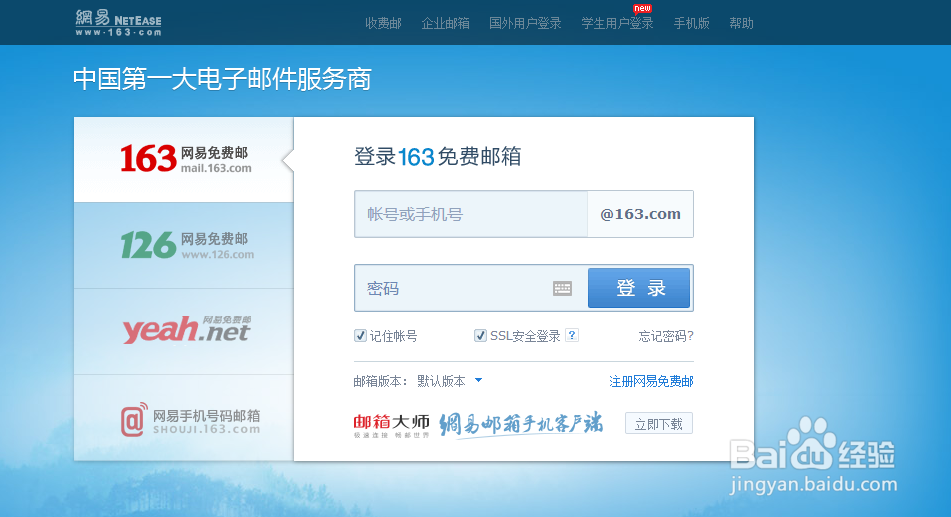Image resolution: width=951 pixels, height=517 pixels.
Task: Open 学生用户登录 in the top navigation
Action: 617,24
